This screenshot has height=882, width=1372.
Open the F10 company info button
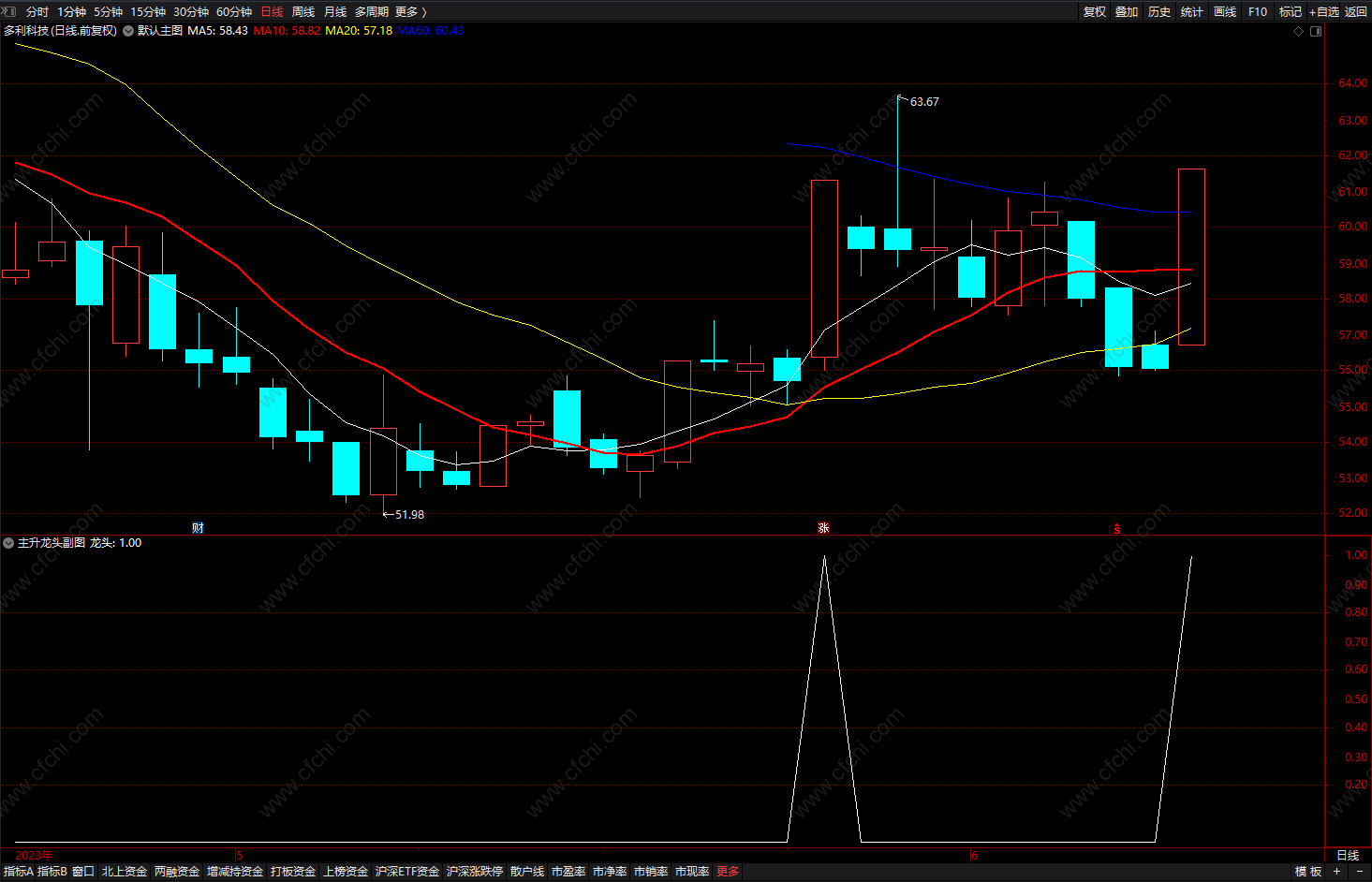point(1258,12)
